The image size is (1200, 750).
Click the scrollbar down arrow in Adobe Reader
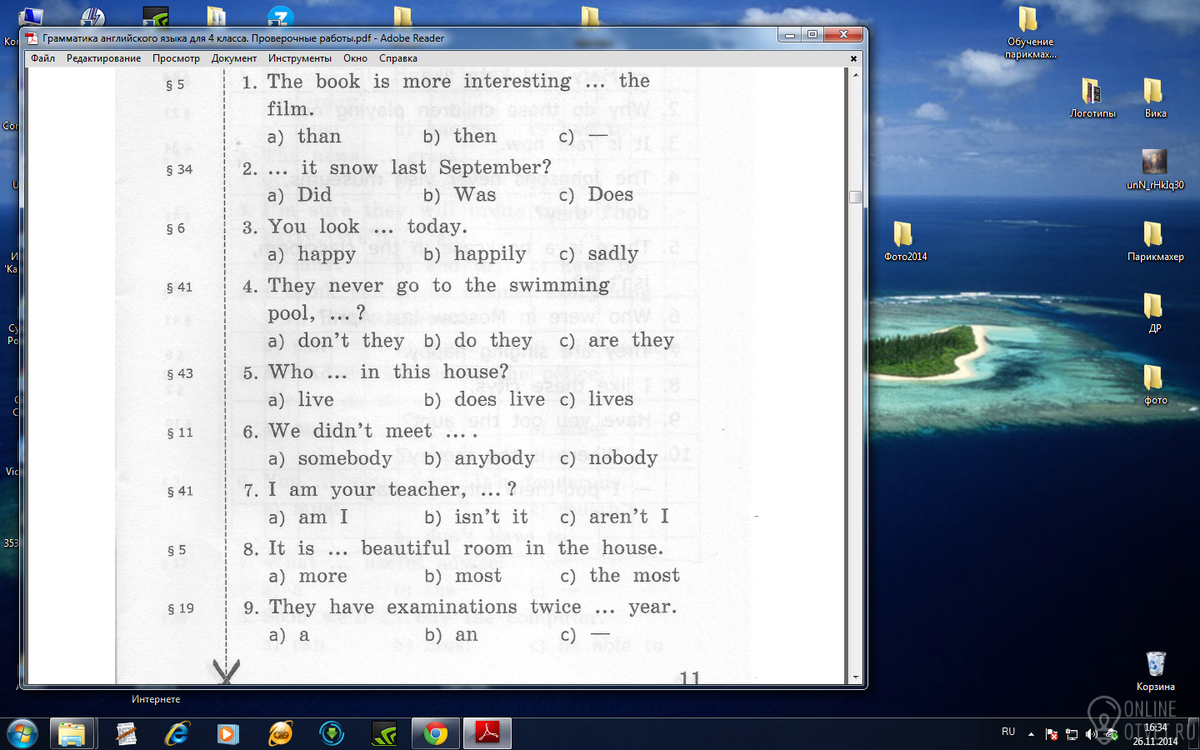tap(855, 677)
